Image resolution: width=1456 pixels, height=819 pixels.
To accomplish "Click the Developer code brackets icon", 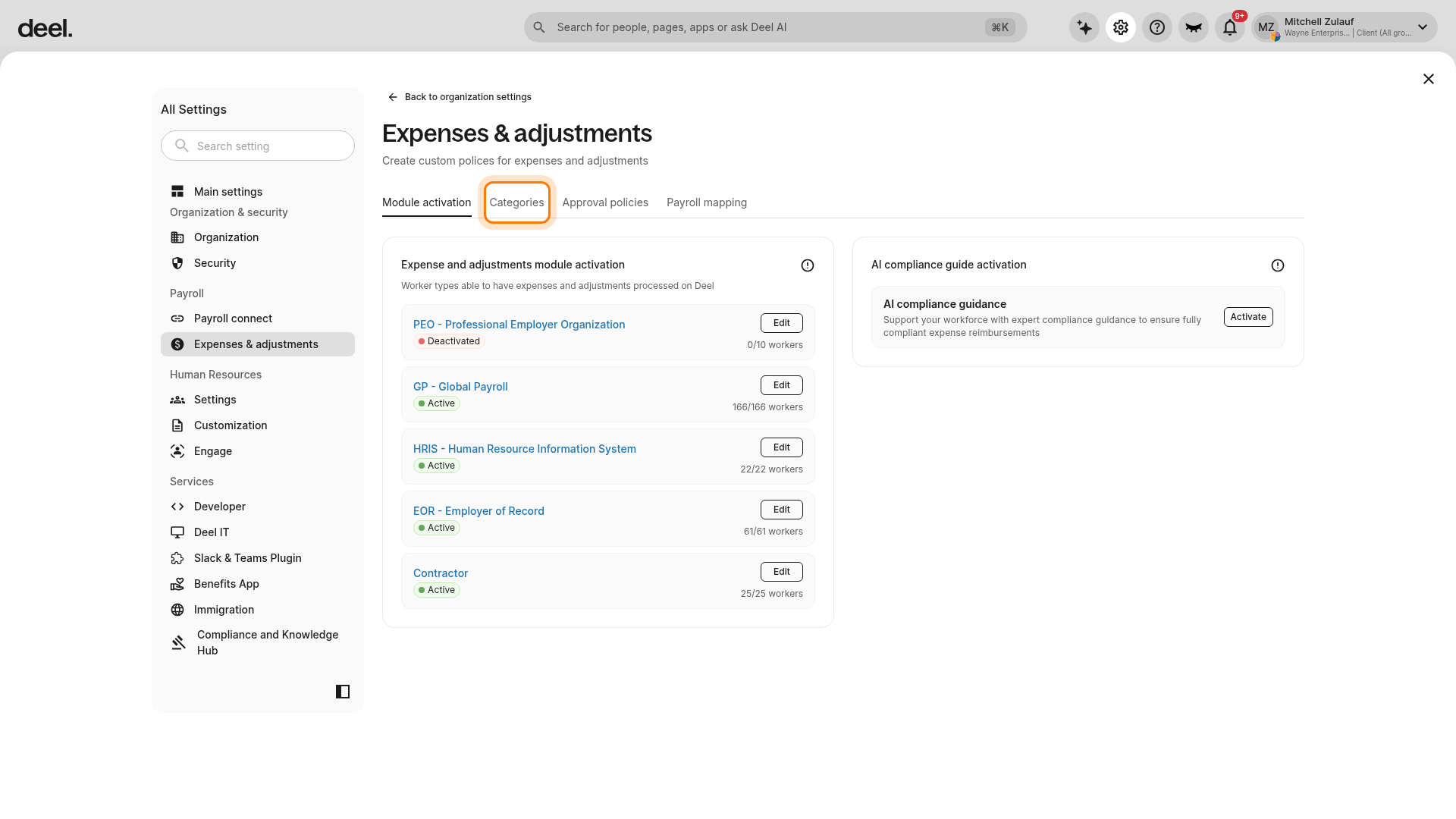I will click(177, 507).
